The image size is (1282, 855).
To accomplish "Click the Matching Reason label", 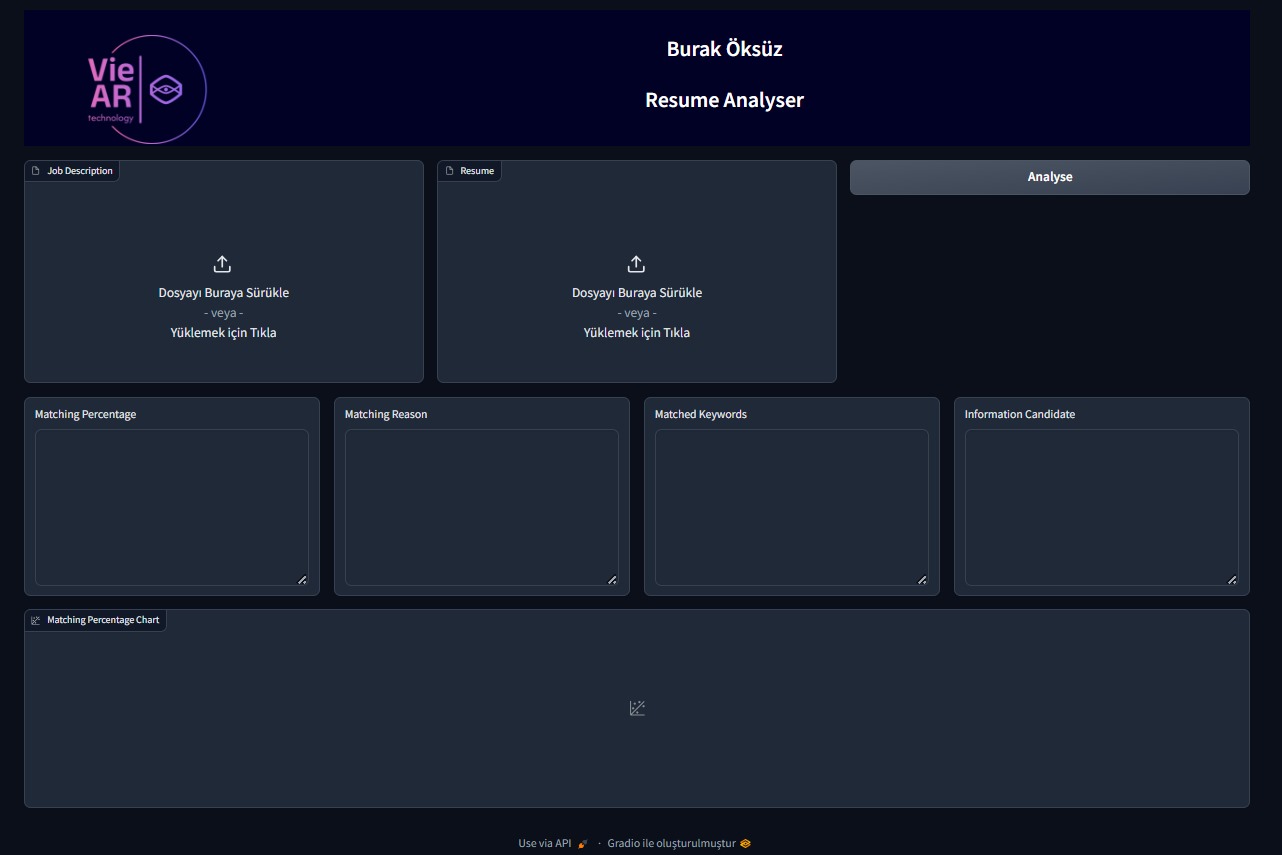I will pyautogui.click(x=386, y=414).
